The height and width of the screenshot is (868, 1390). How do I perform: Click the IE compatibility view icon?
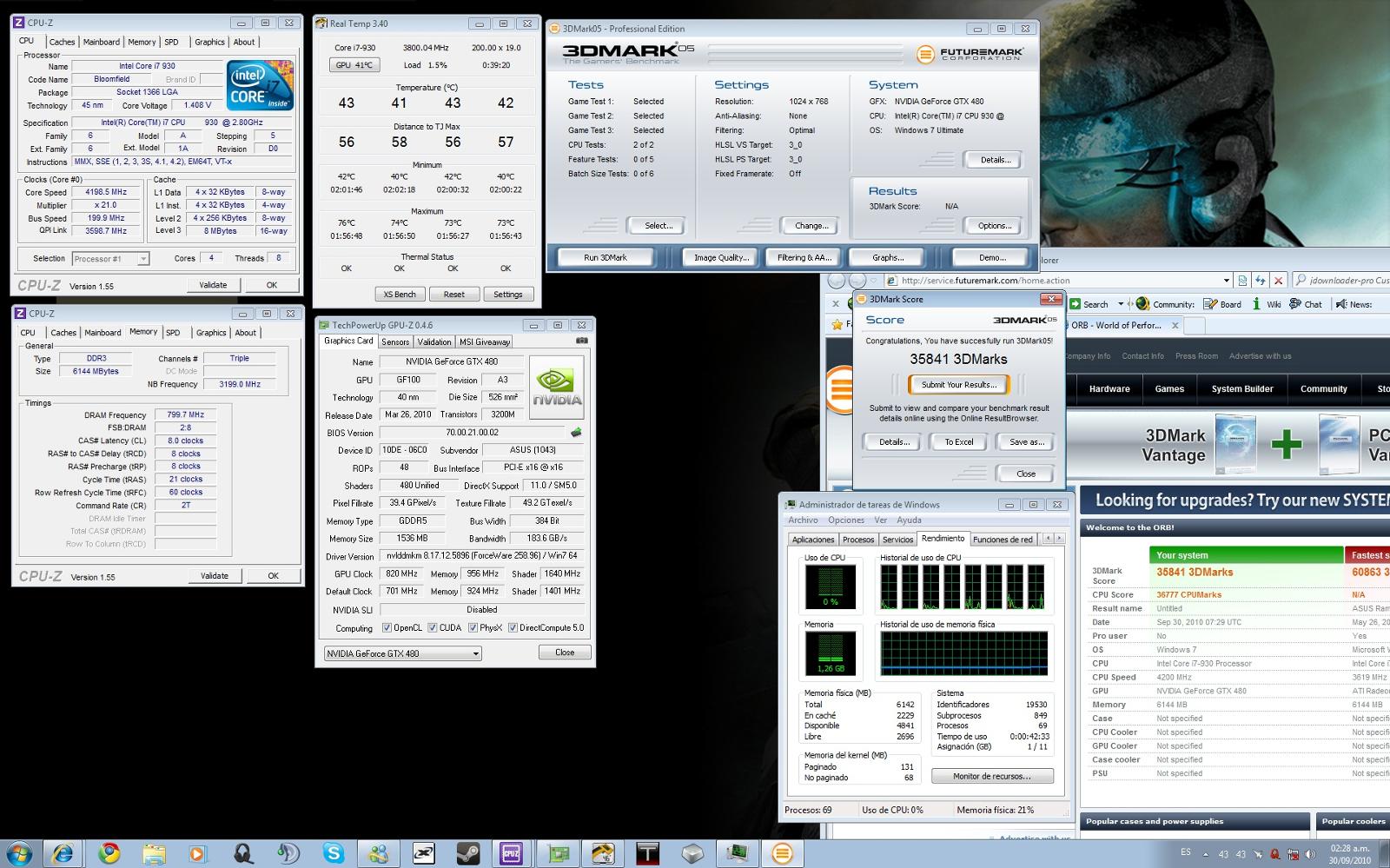(x=1243, y=281)
